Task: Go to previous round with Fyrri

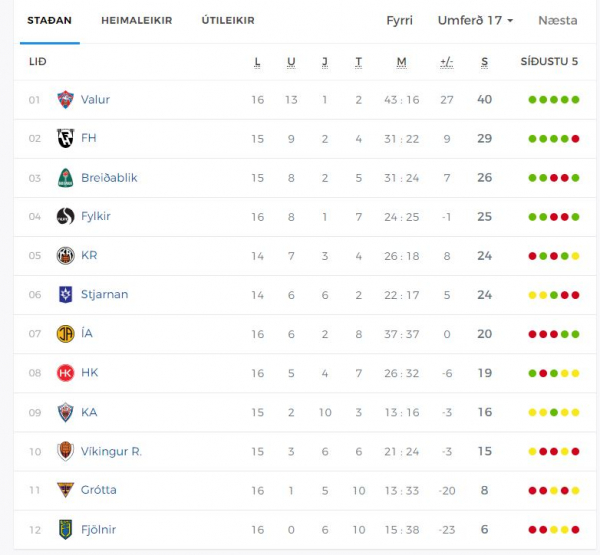Action: [x=399, y=20]
